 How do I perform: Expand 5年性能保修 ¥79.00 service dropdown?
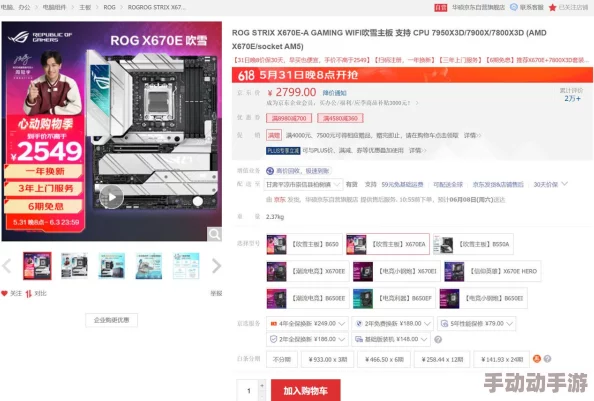pyautogui.click(x=477, y=324)
